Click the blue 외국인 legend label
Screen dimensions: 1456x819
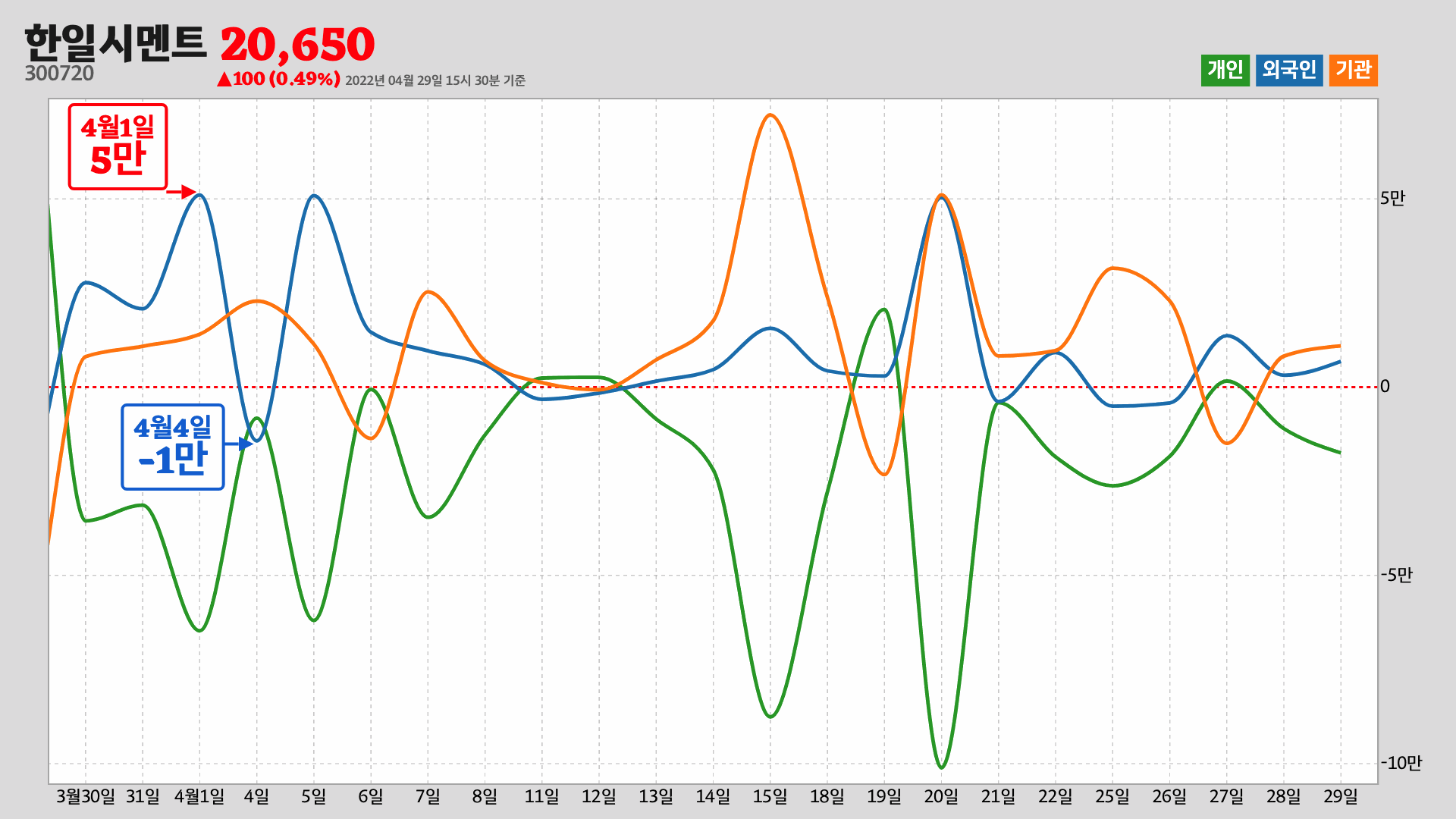1289,71
